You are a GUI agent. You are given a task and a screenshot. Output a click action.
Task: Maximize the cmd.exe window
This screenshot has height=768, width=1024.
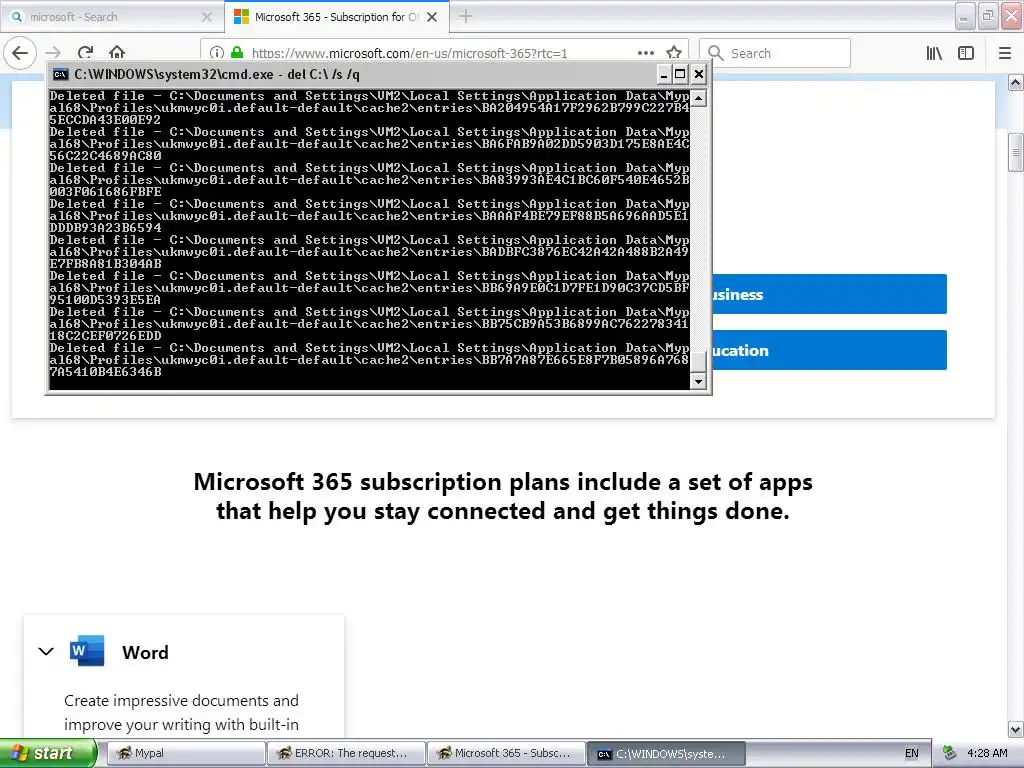point(680,74)
